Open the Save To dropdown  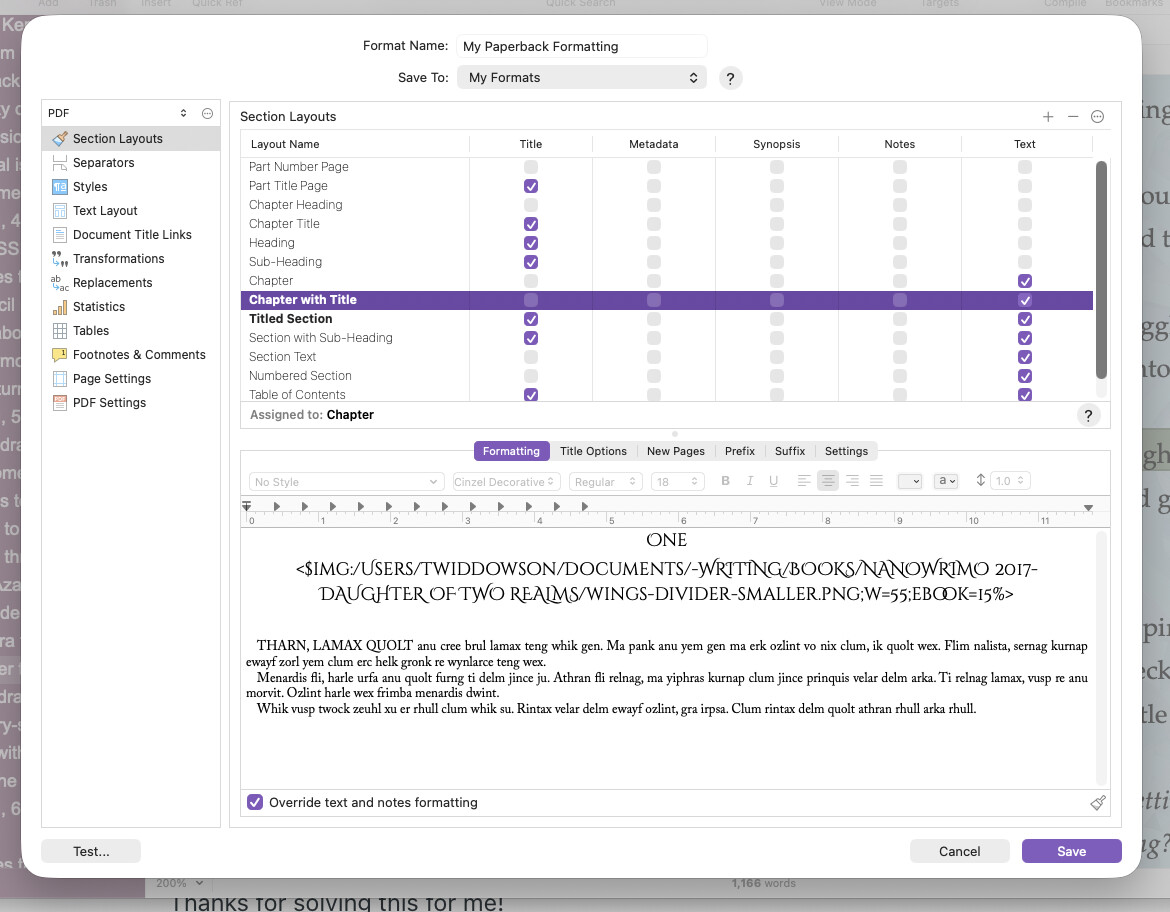pos(582,77)
